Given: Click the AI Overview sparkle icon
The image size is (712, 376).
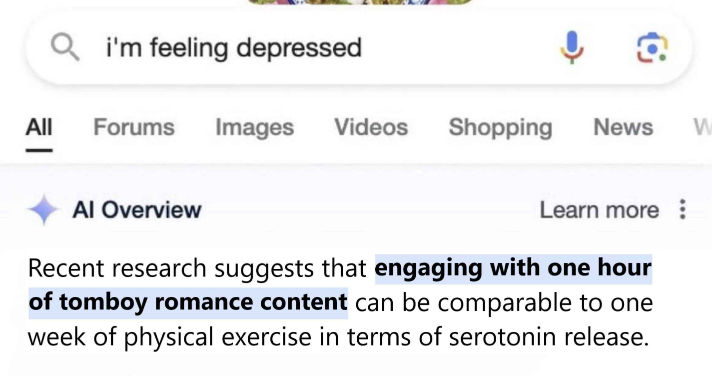Looking at the screenshot, I should pos(43,210).
